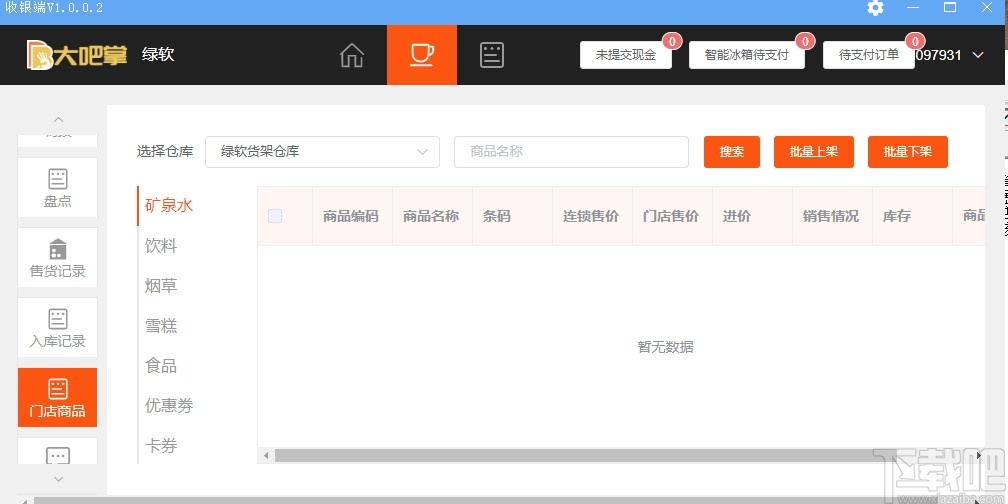Click the 商品名称 column header

tap(431, 217)
